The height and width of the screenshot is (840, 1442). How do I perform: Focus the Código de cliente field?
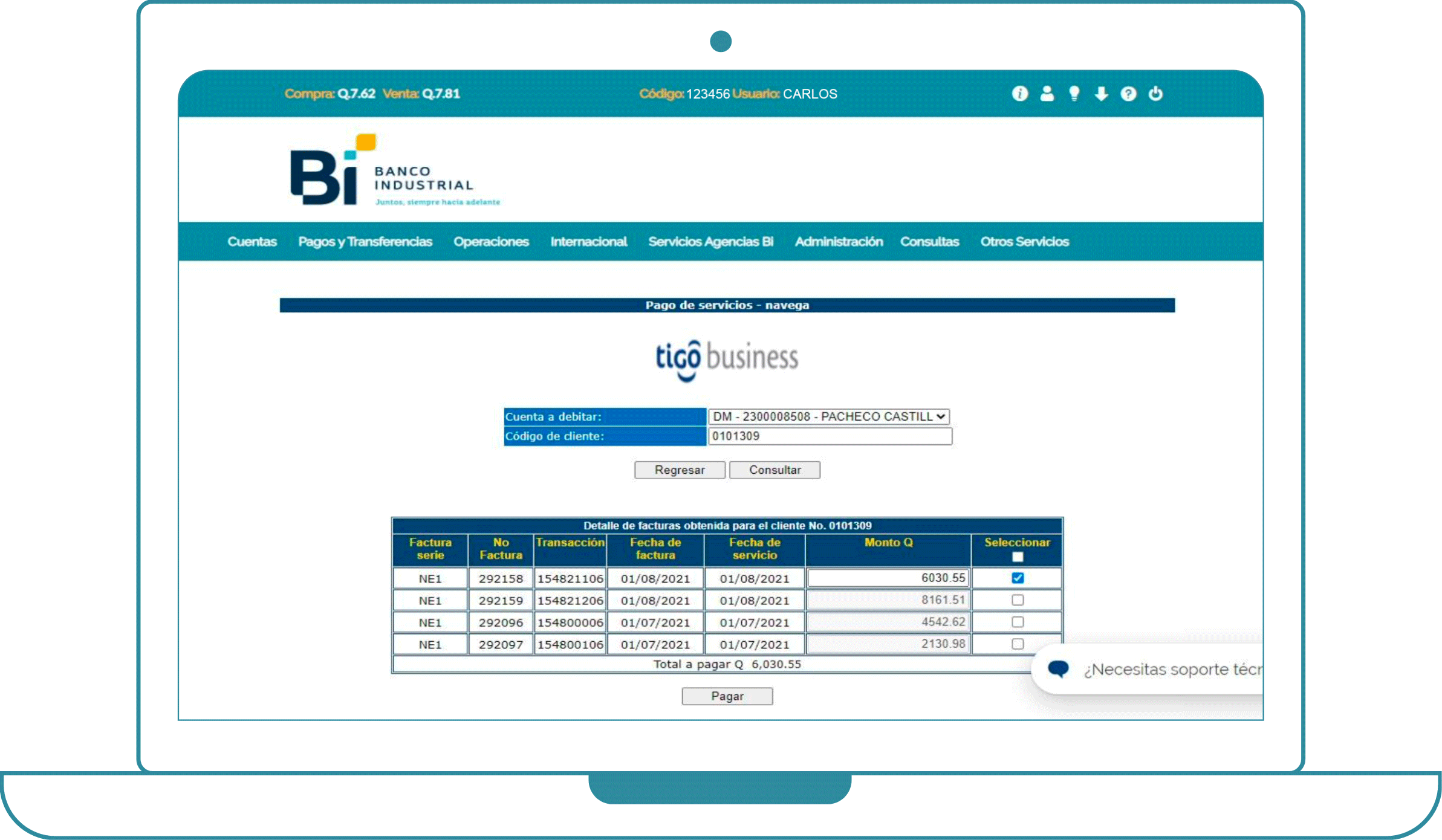click(830, 436)
